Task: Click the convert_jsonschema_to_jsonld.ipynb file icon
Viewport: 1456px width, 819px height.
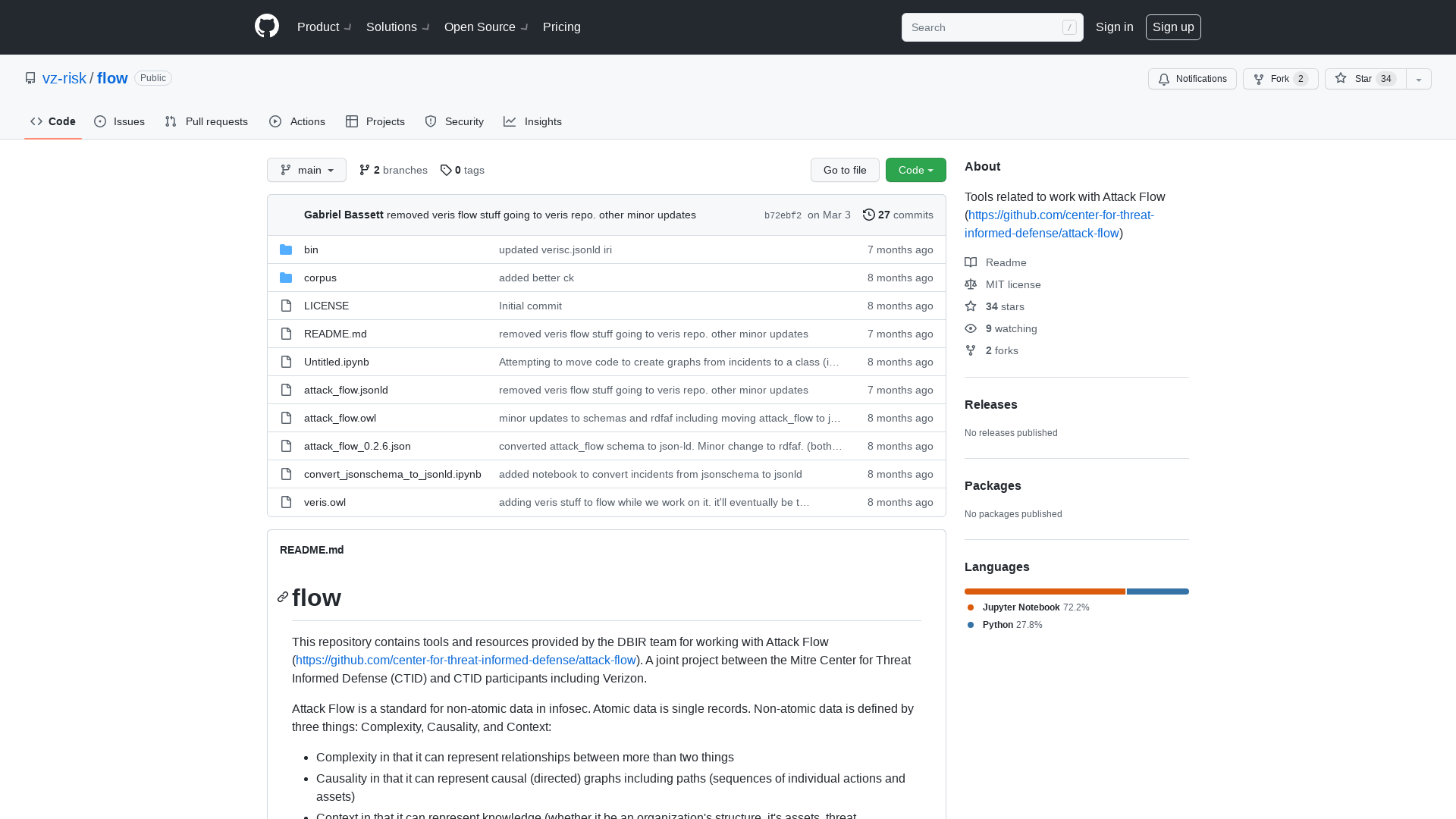Action: (x=286, y=474)
